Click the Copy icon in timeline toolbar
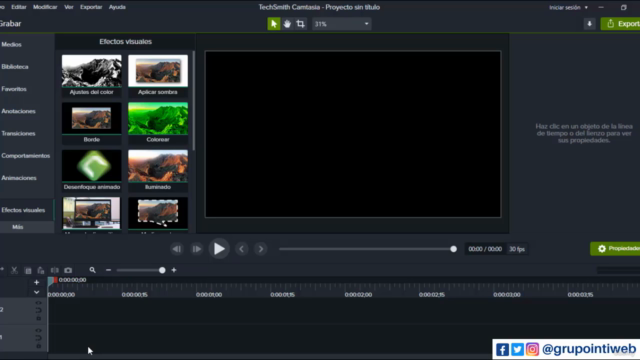Viewport: 640px width, 360px height. [28, 270]
